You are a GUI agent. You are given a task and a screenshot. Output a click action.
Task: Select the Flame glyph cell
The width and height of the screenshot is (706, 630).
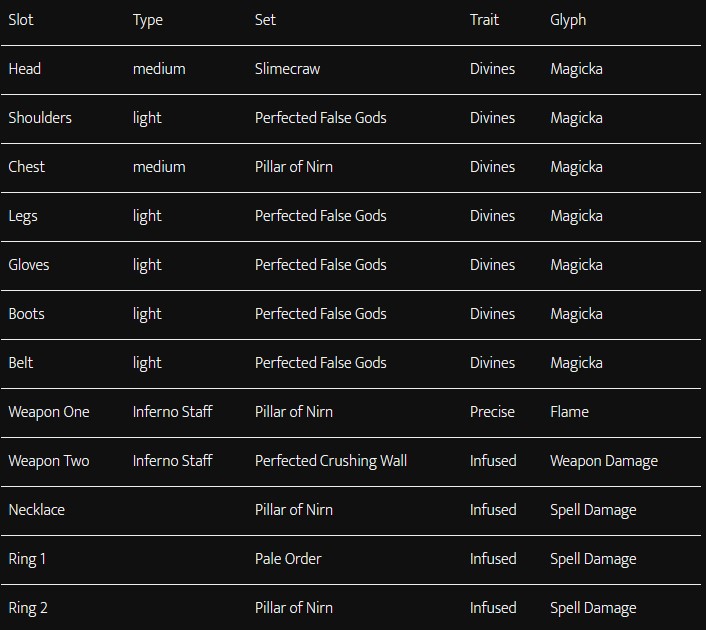click(x=569, y=412)
